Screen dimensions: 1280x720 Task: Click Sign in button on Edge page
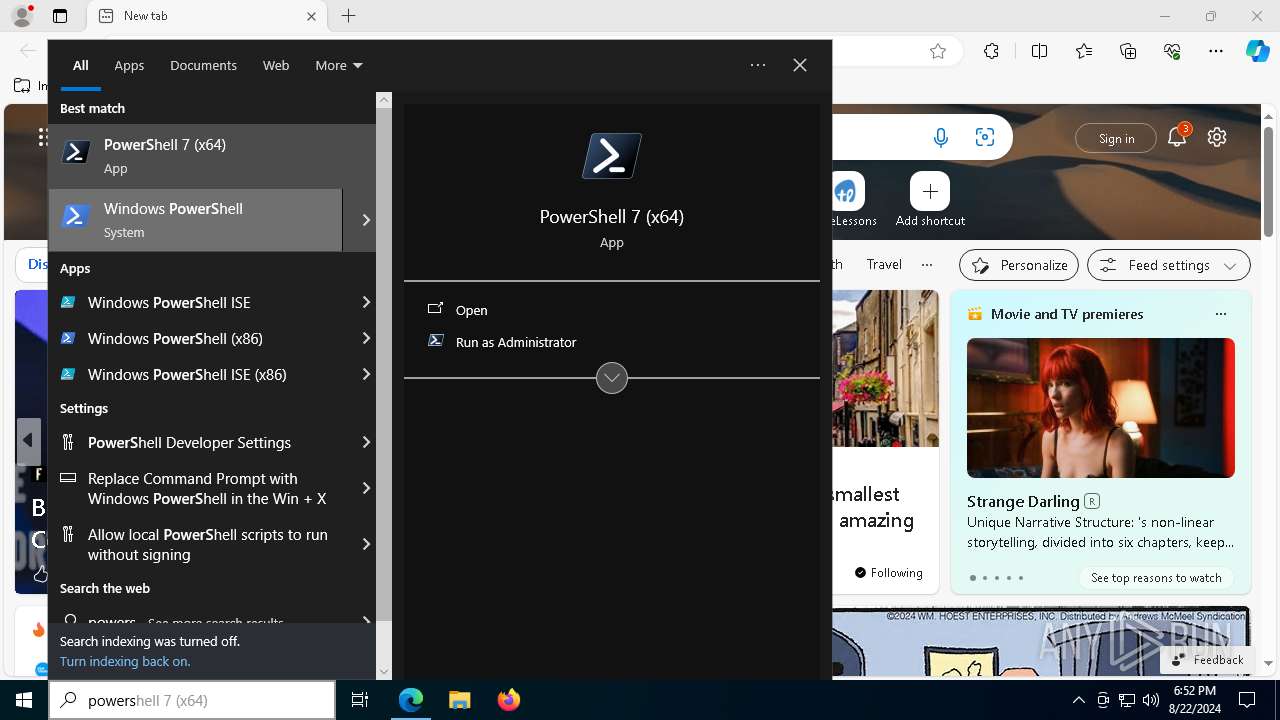1116,138
